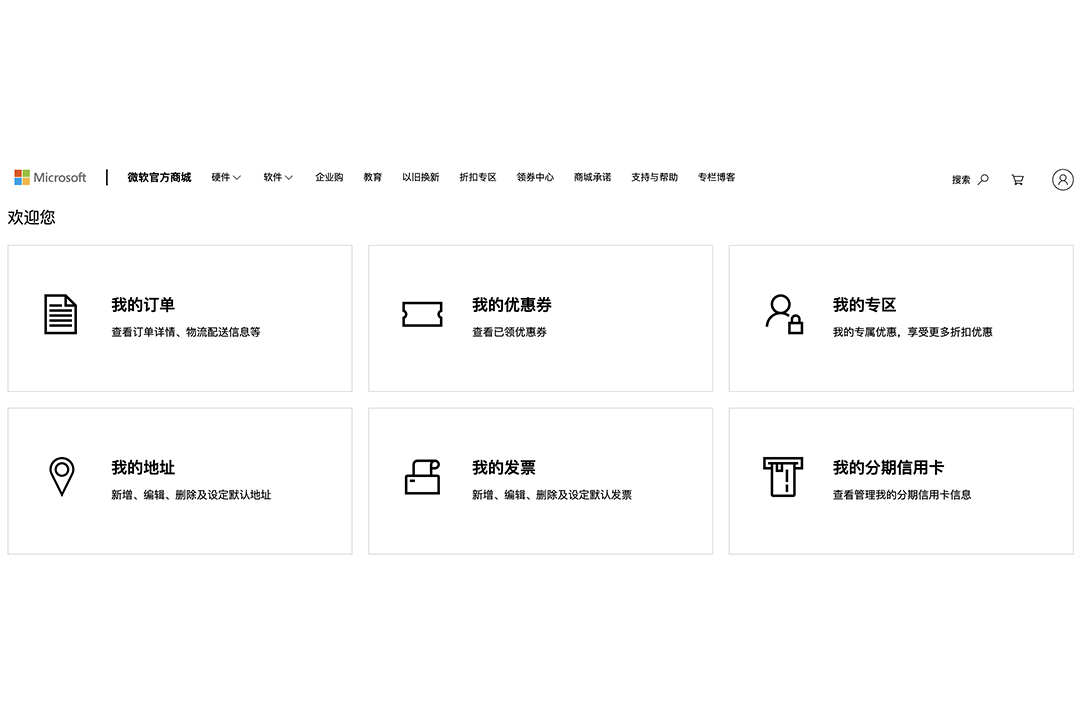Click the 搜索 input area
Image resolution: width=1080 pixels, height=720 pixels.
pyautogui.click(x=961, y=179)
